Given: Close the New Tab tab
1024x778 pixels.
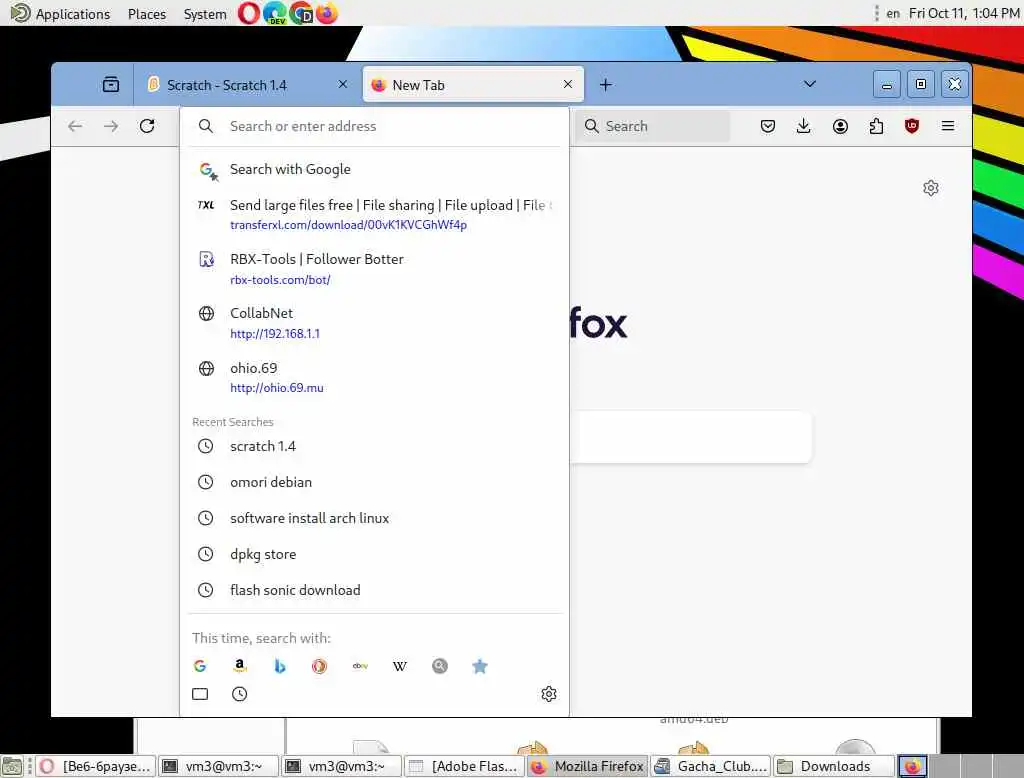Looking at the screenshot, I should [x=568, y=84].
